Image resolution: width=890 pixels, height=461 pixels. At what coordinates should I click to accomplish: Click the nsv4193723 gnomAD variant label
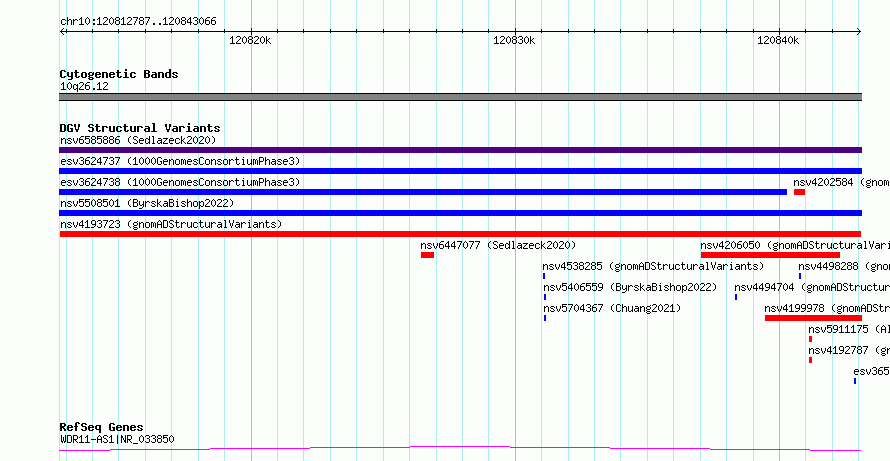pyautogui.click(x=171, y=224)
